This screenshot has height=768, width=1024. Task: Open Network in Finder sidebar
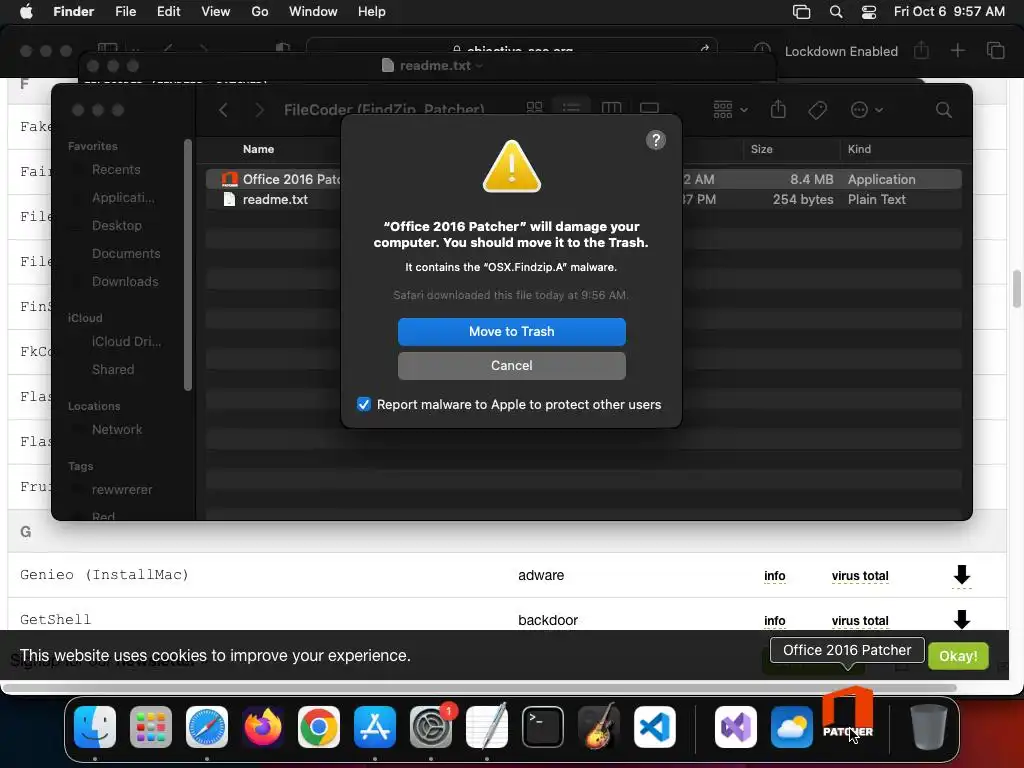(116, 430)
